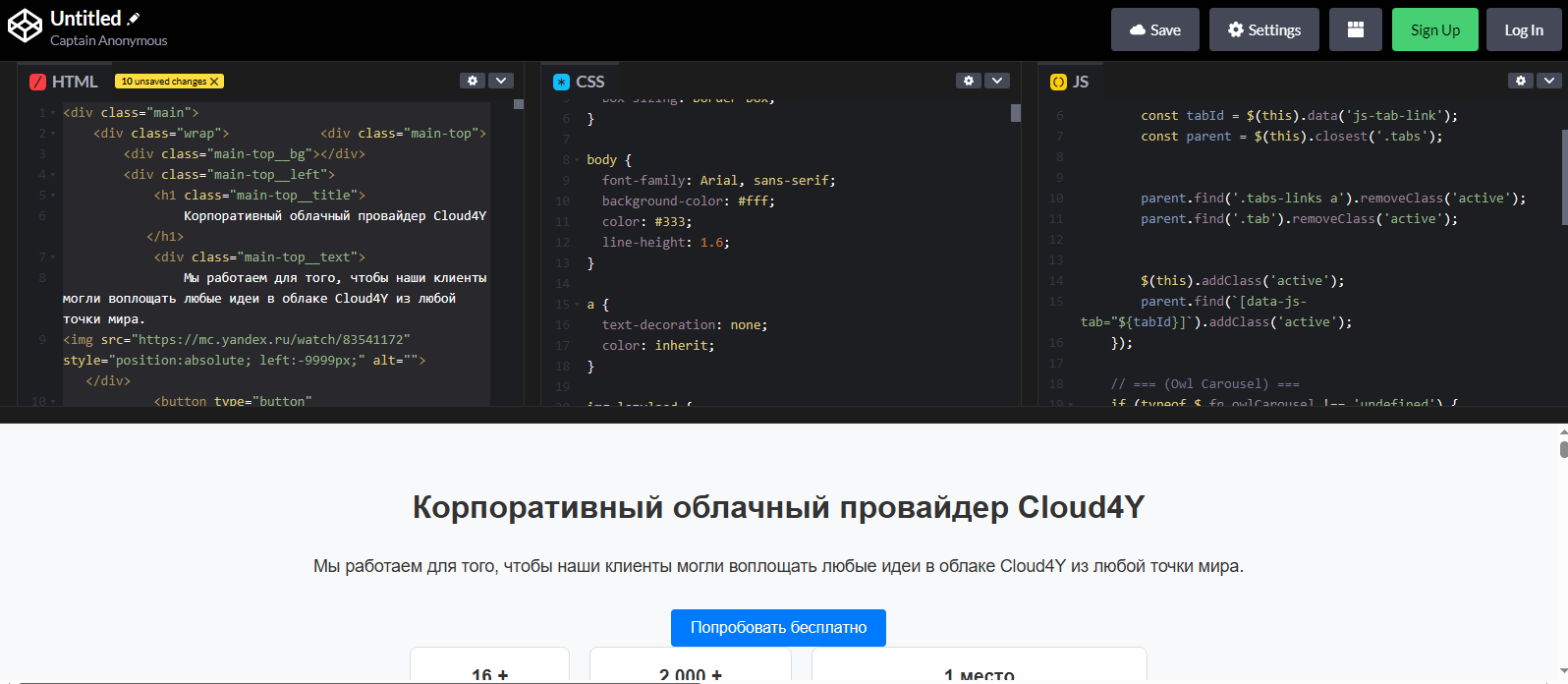Click CSS 'background-color: #fff;' line
Screen dimensions: 1568x684
688,201
